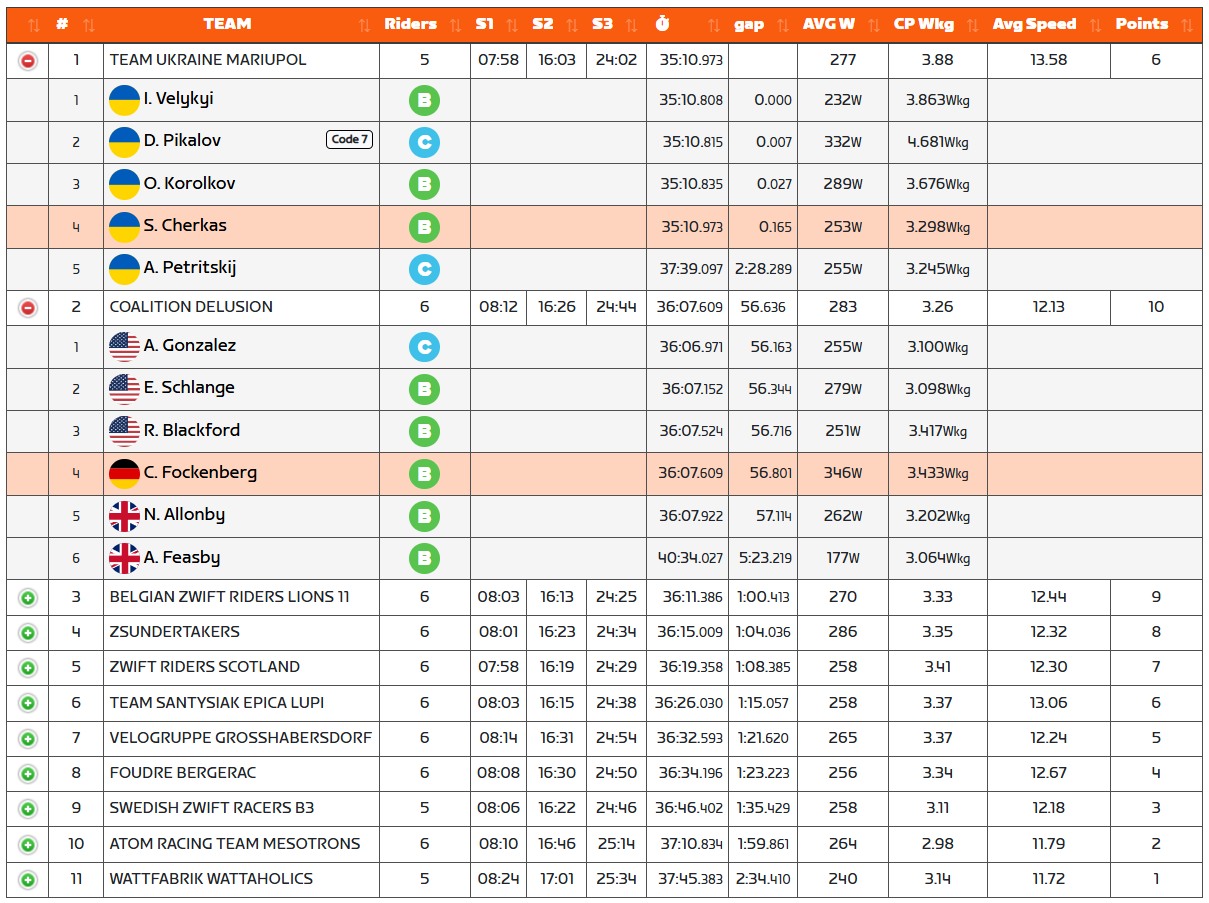Collapse the Coalition Delusion team row
This screenshot has height=903, width=1209.
tap(28, 308)
